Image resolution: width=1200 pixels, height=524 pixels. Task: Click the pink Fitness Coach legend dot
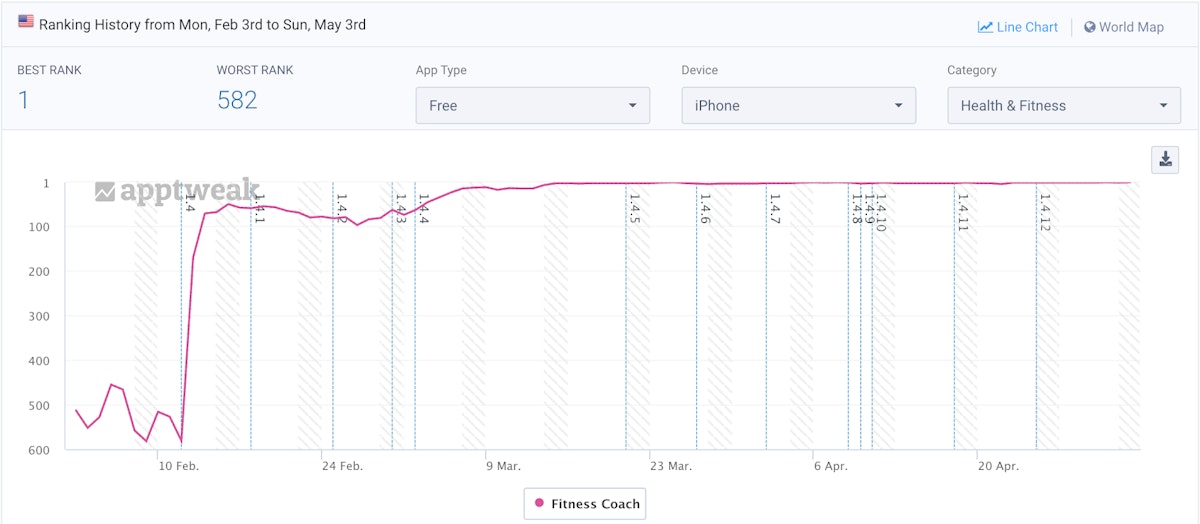click(x=539, y=504)
